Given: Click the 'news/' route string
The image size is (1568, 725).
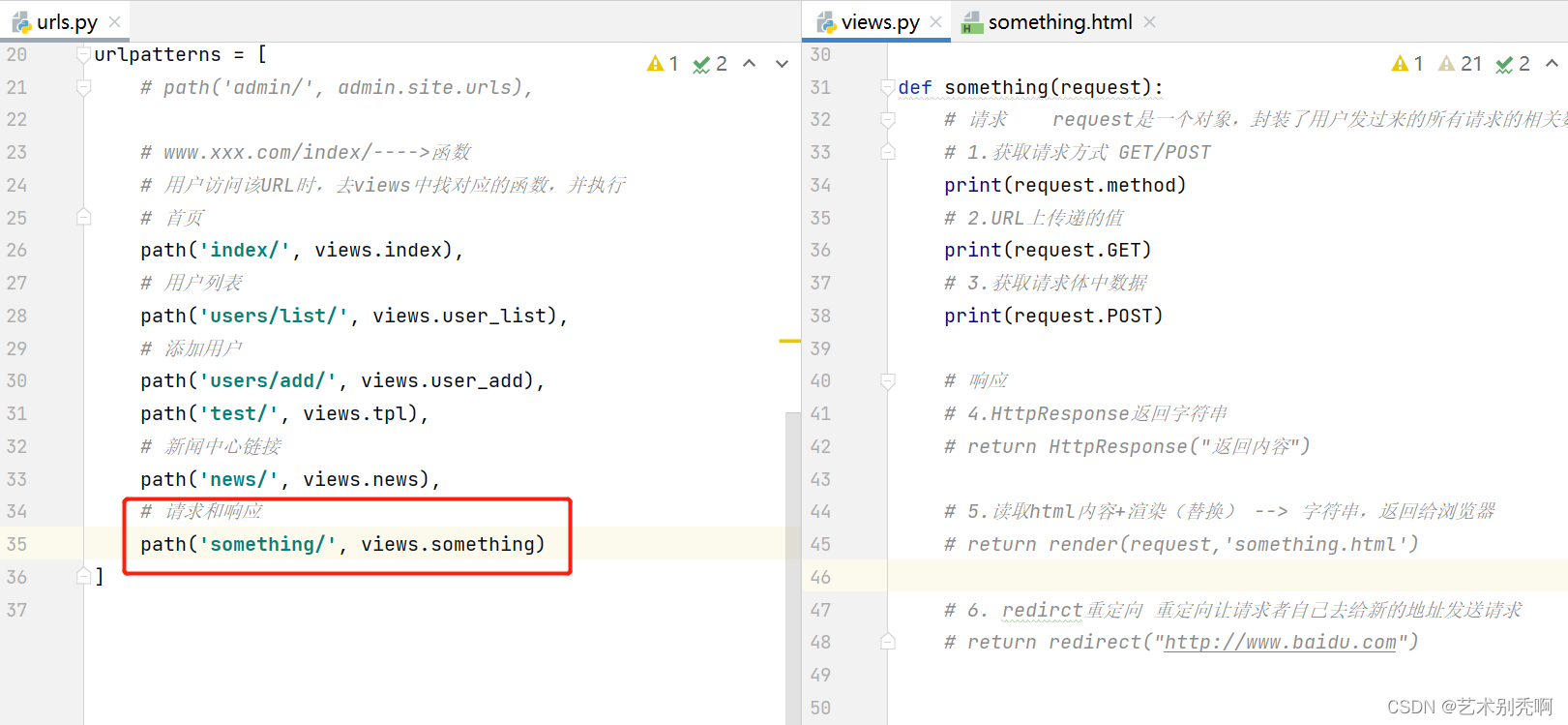Looking at the screenshot, I should click(x=239, y=479).
